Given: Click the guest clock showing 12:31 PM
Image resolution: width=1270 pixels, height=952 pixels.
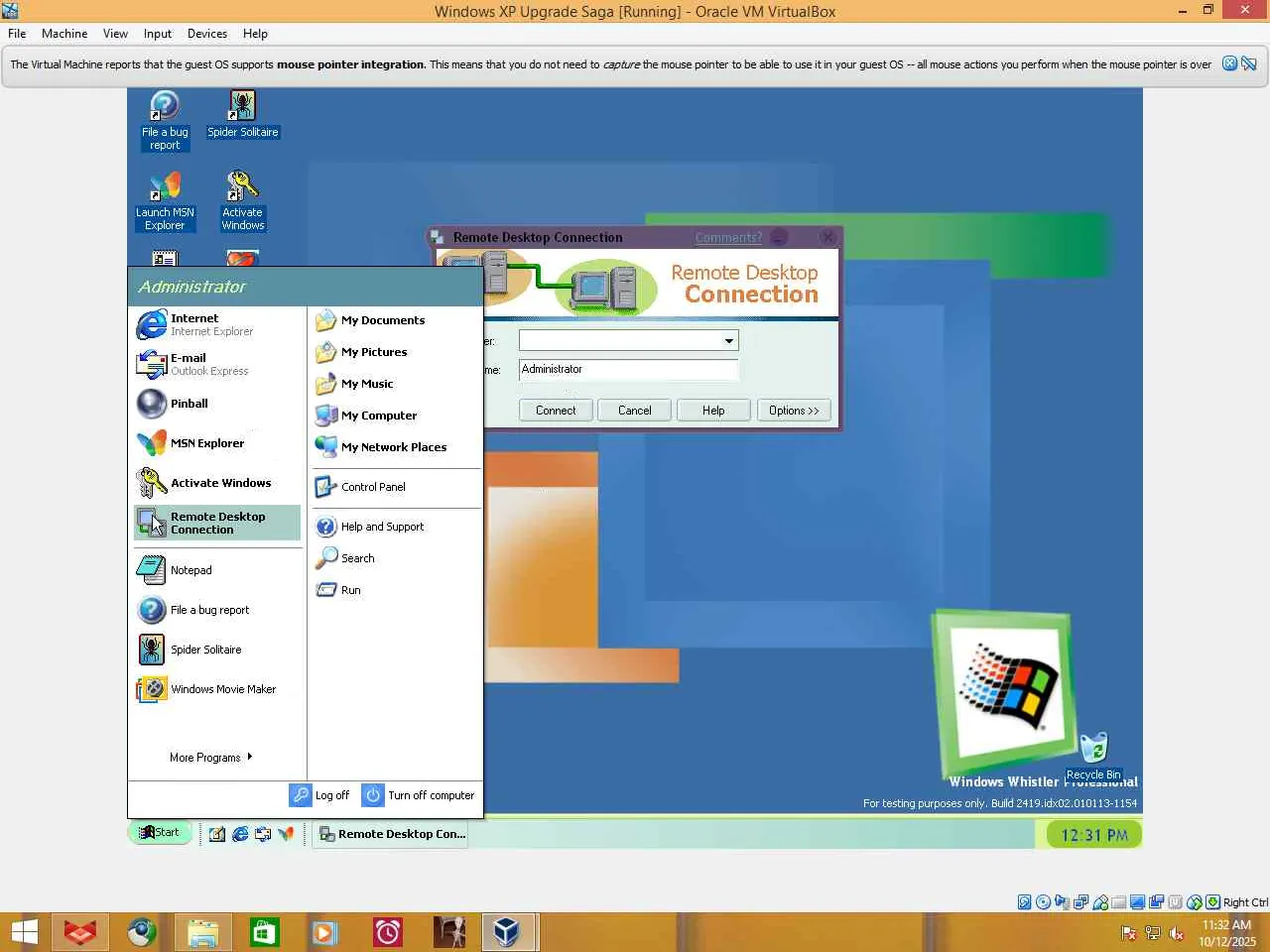Looking at the screenshot, I should [x=1093, y=835].
